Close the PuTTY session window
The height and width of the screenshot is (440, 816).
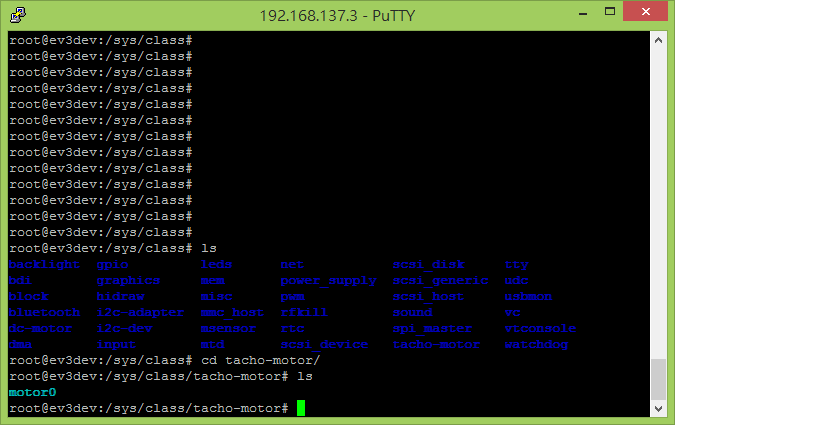[x=645, y=11]
